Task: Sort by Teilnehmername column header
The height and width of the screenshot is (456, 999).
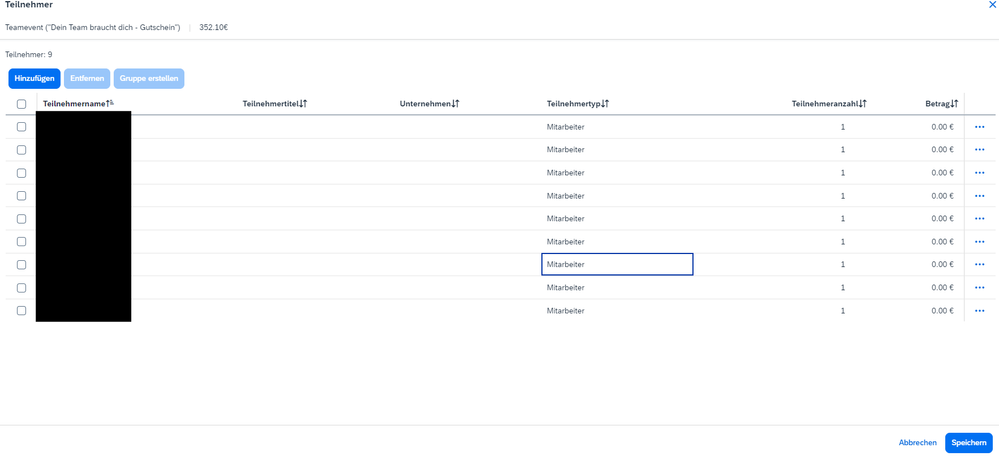Action: pyautogui.click(x=78, y=104)
